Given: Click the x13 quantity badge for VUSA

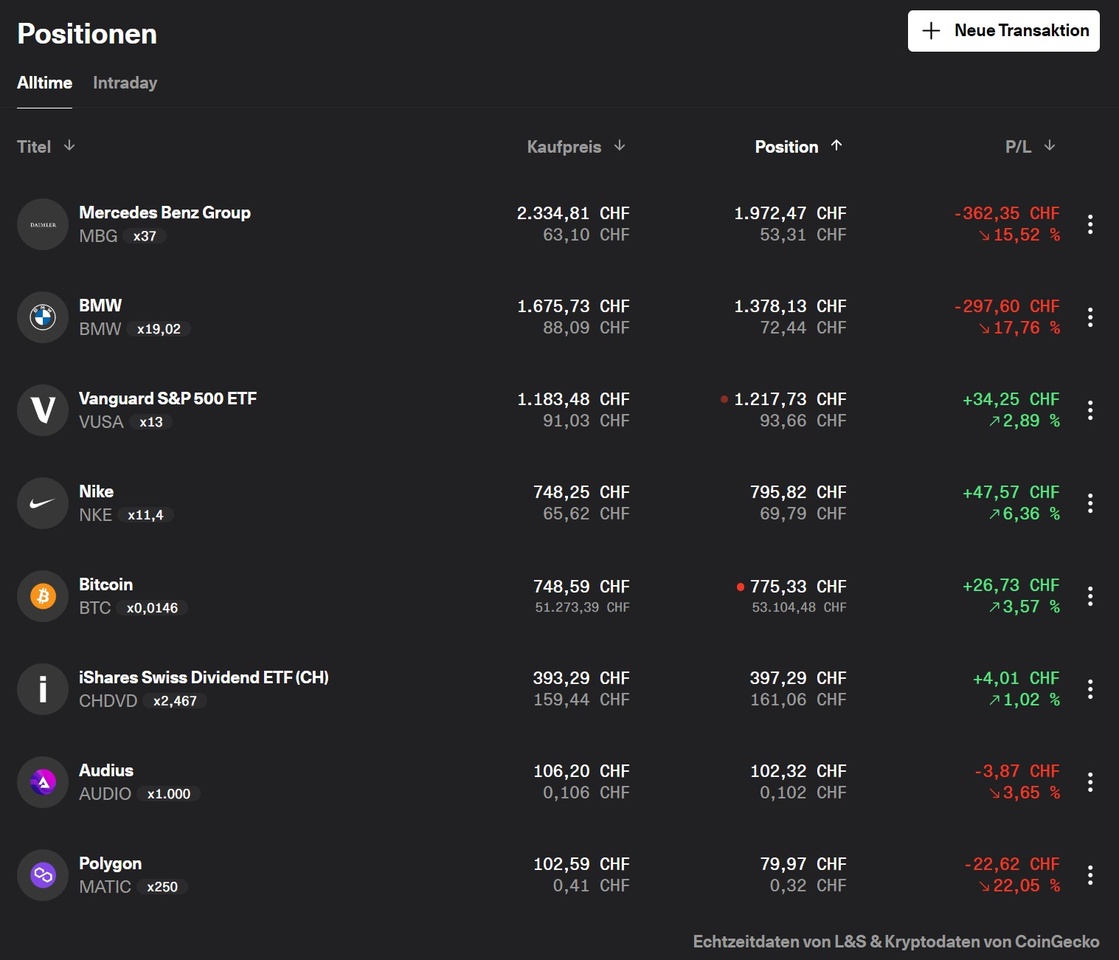Looking at the screenshot, I should 151,422.
